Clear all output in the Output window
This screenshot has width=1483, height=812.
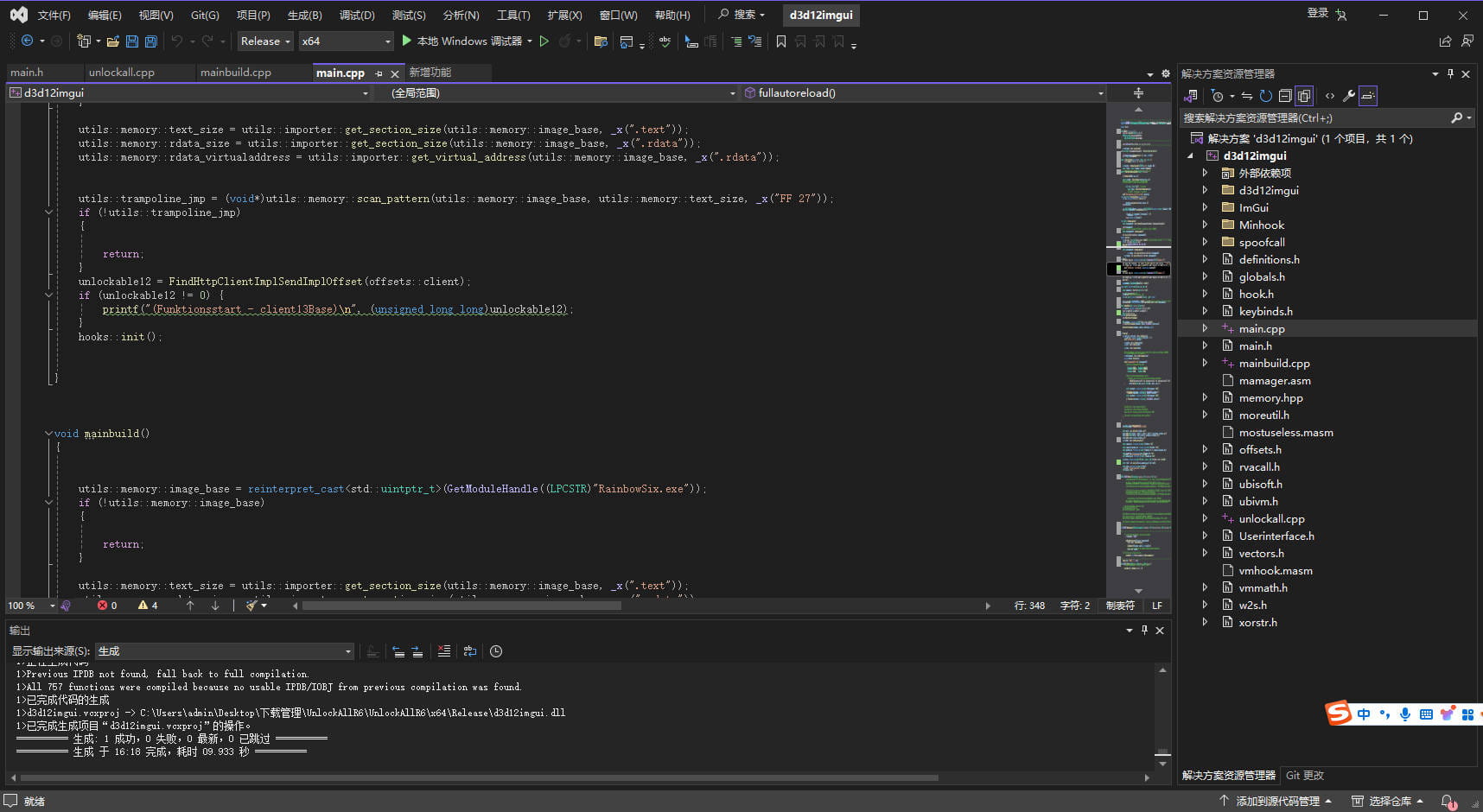click(444, 651)
